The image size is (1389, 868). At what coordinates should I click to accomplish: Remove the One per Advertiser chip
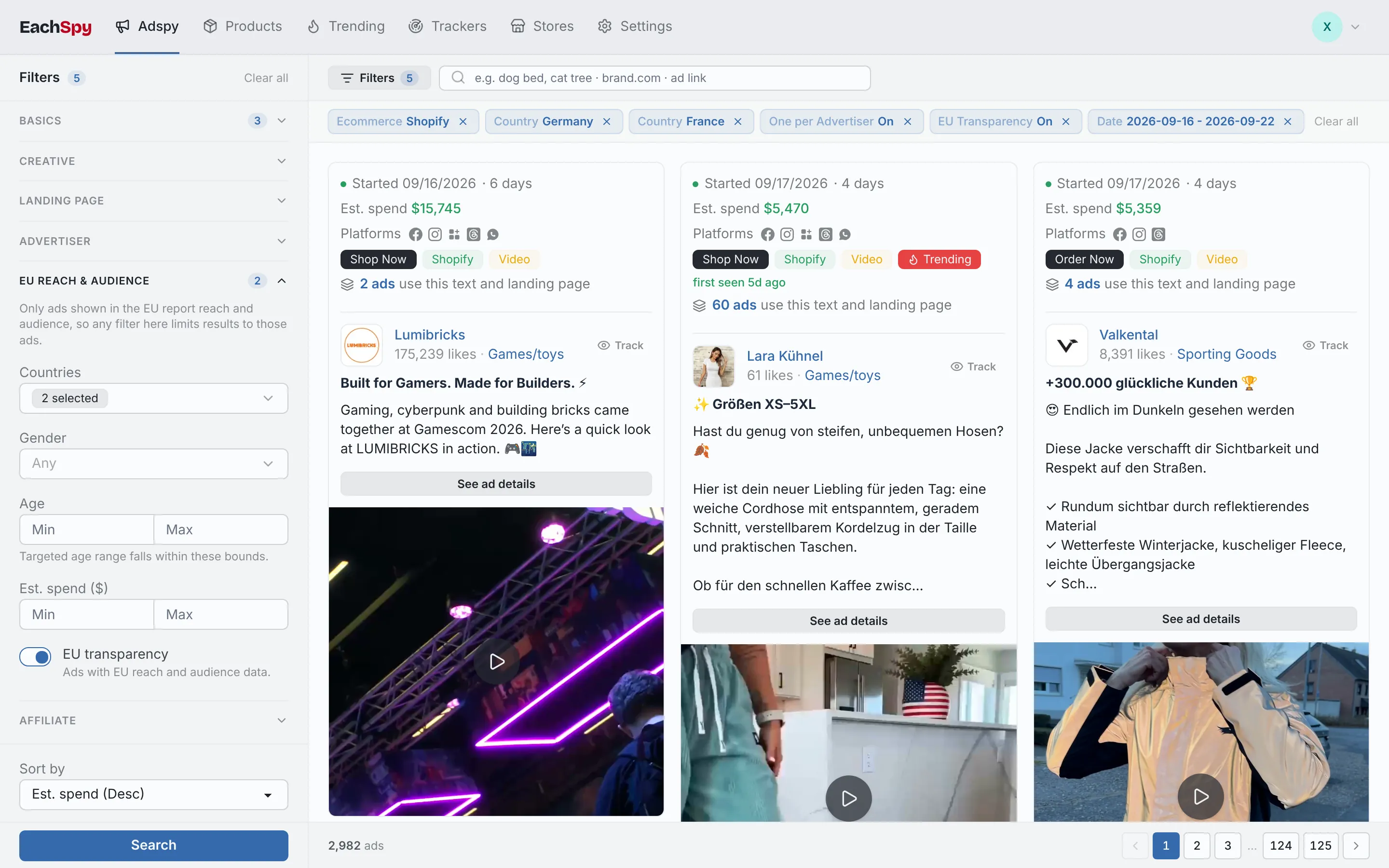click(908, 122)
